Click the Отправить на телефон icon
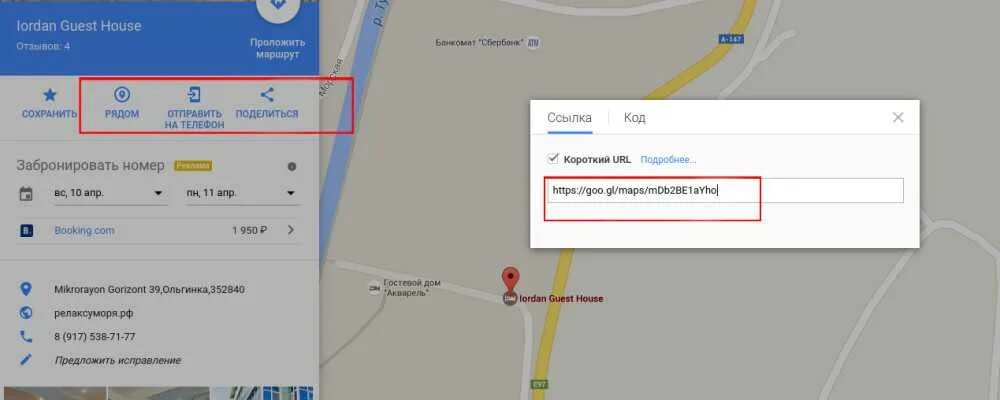Viewport: 1000px width, 400px height. pyautogui.click(x=194, y=95)
